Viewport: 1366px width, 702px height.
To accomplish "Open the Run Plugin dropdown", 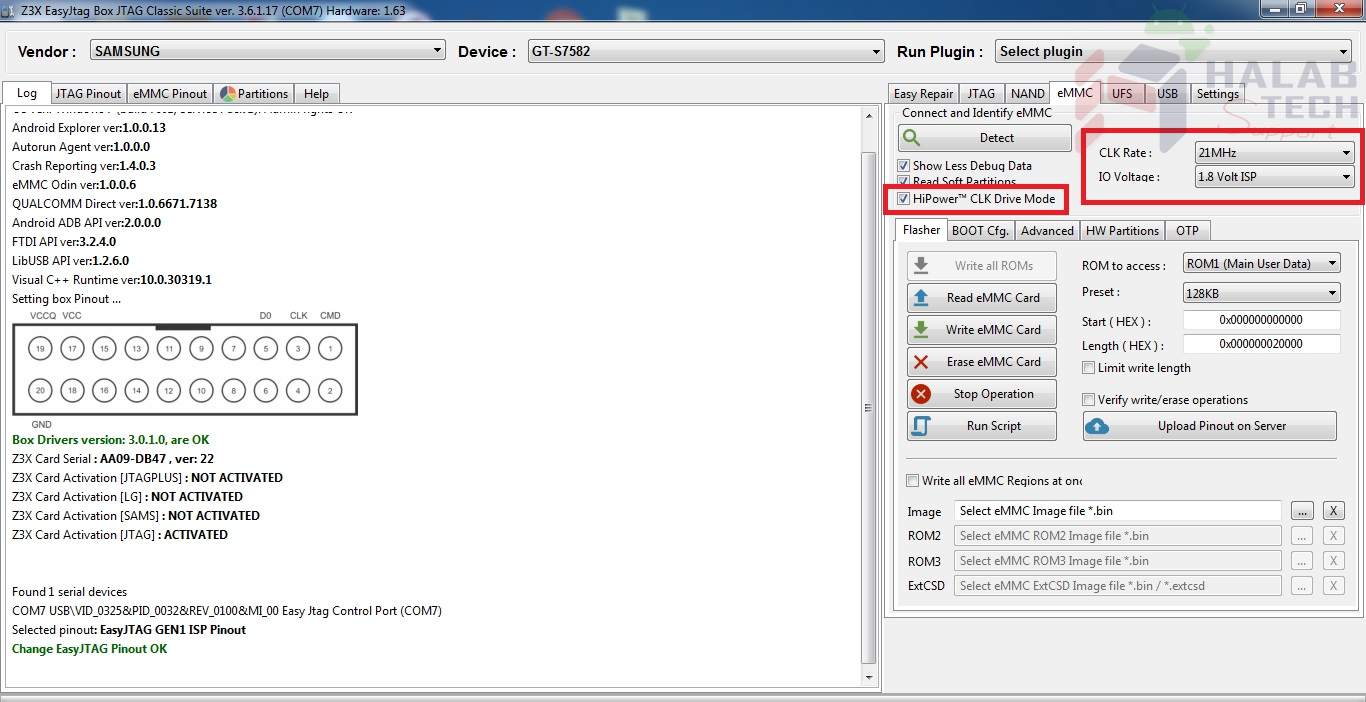I will click(x=1173, y=51).
